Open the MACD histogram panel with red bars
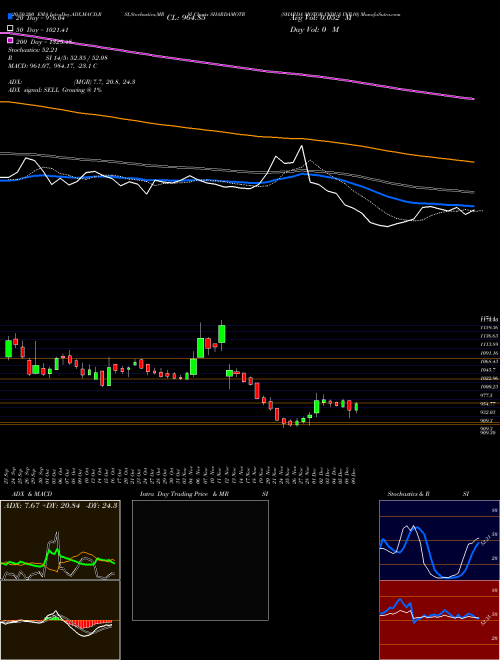The height and width of the screenshot is (660, 500). pos(60,620)
